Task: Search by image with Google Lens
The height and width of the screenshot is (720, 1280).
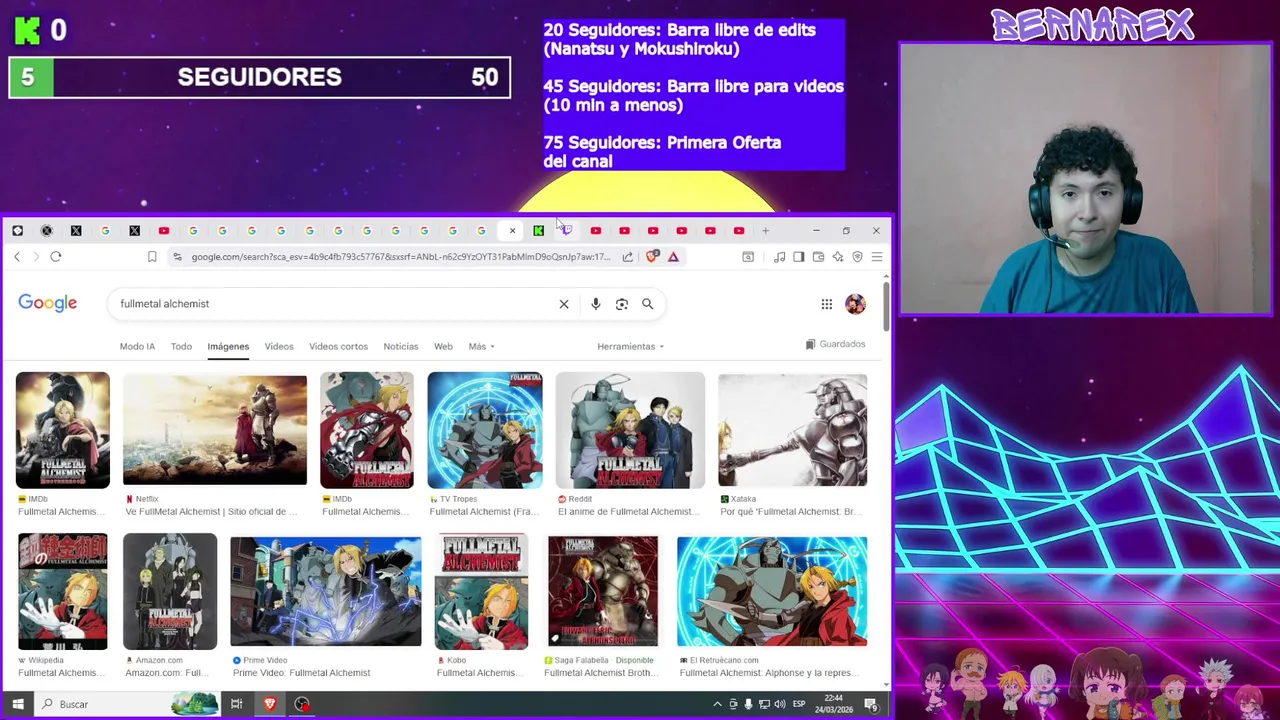Action: 622,304
